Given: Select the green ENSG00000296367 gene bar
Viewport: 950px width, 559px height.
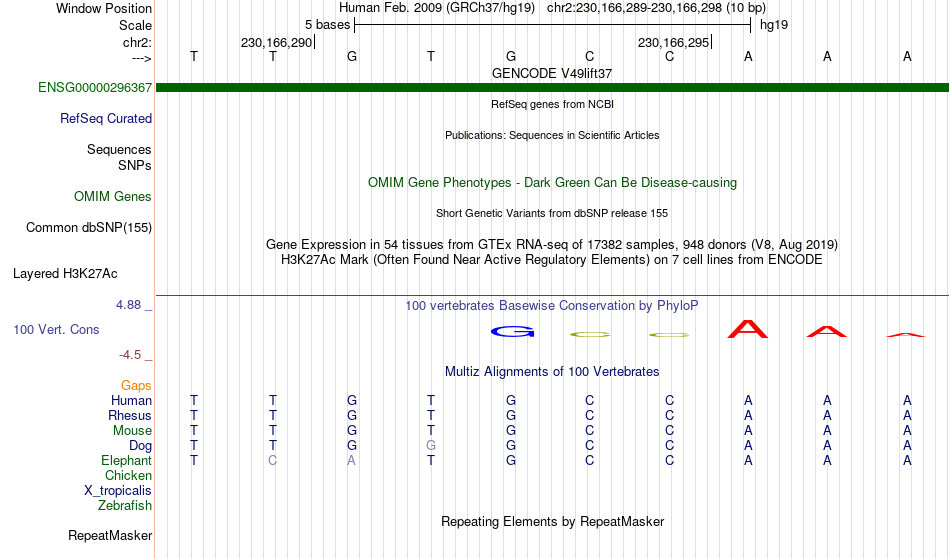Looking at the screenshot, I should 552,88.
